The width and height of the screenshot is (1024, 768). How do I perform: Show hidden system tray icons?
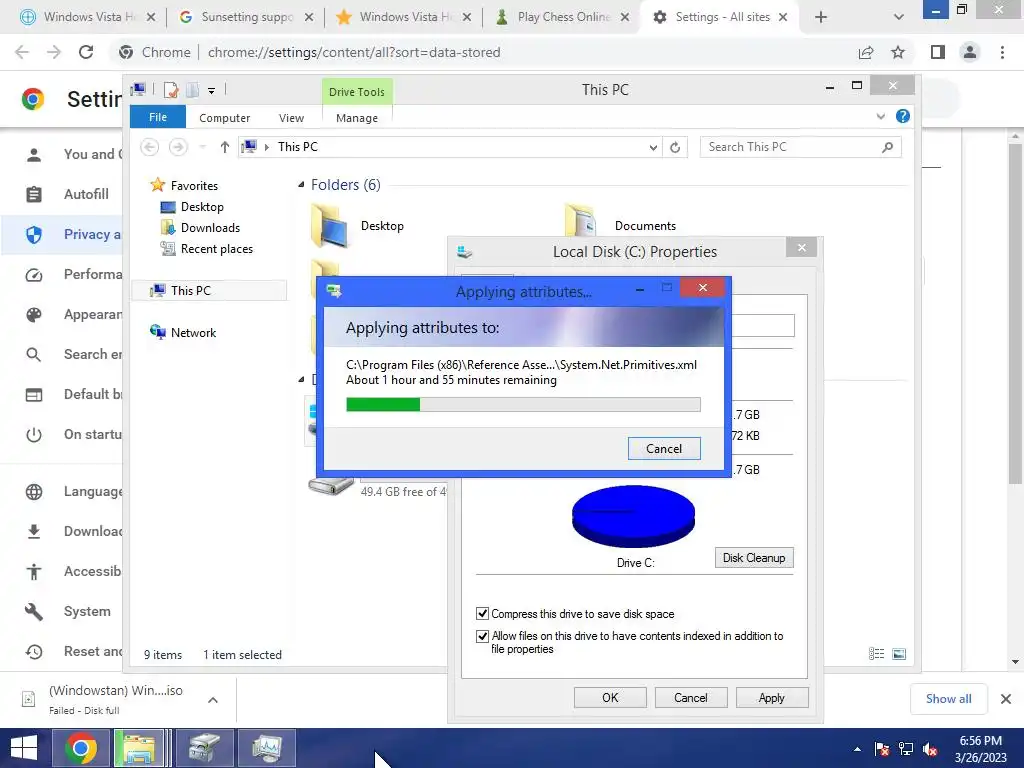[x=857, y=749]
